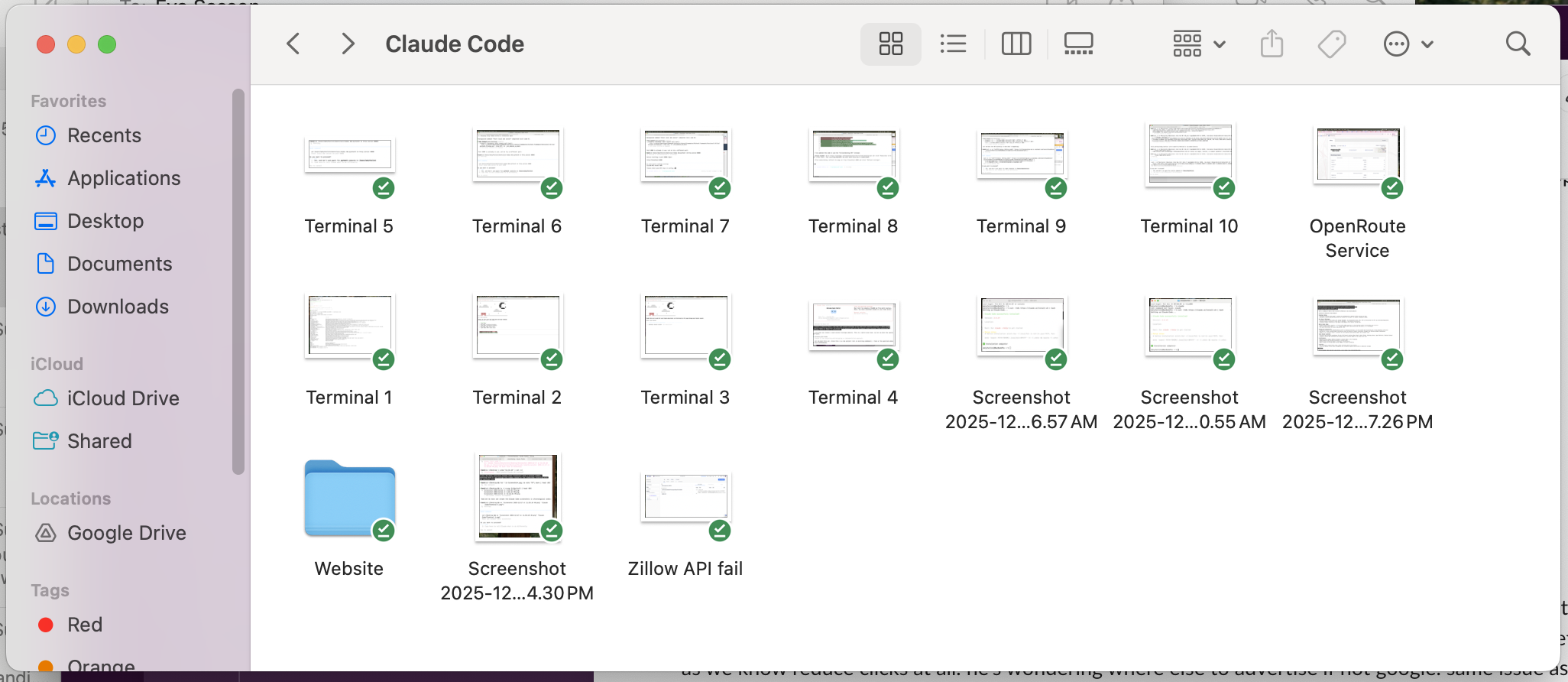The height and width of the screenshot is (682, 1568).
Task: Click the Search magnifier icon
Action: (1518, 44)
